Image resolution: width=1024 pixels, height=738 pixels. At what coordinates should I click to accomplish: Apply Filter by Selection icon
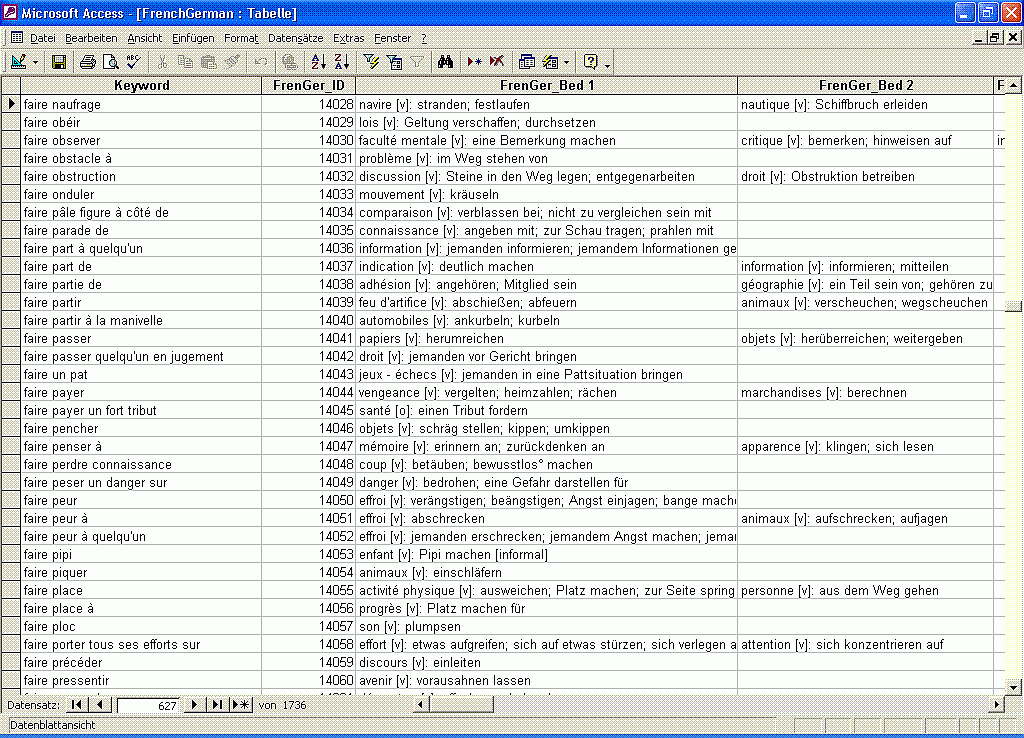coord(371,62)
